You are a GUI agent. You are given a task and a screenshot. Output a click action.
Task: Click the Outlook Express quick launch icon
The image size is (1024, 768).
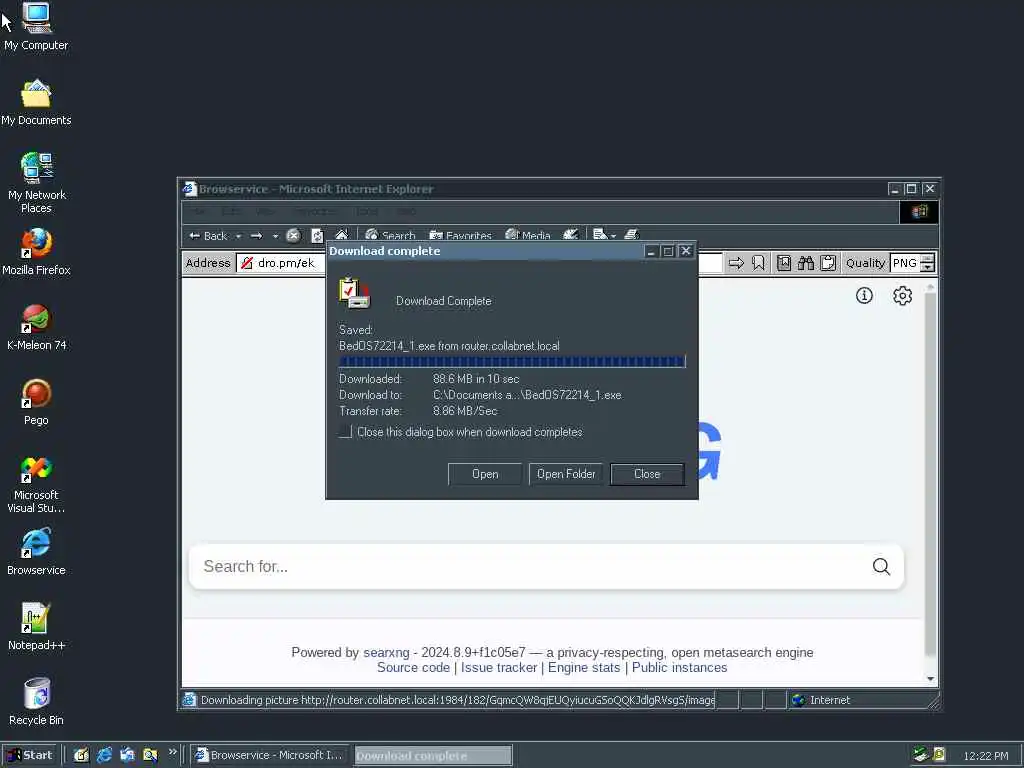(127, 755)
